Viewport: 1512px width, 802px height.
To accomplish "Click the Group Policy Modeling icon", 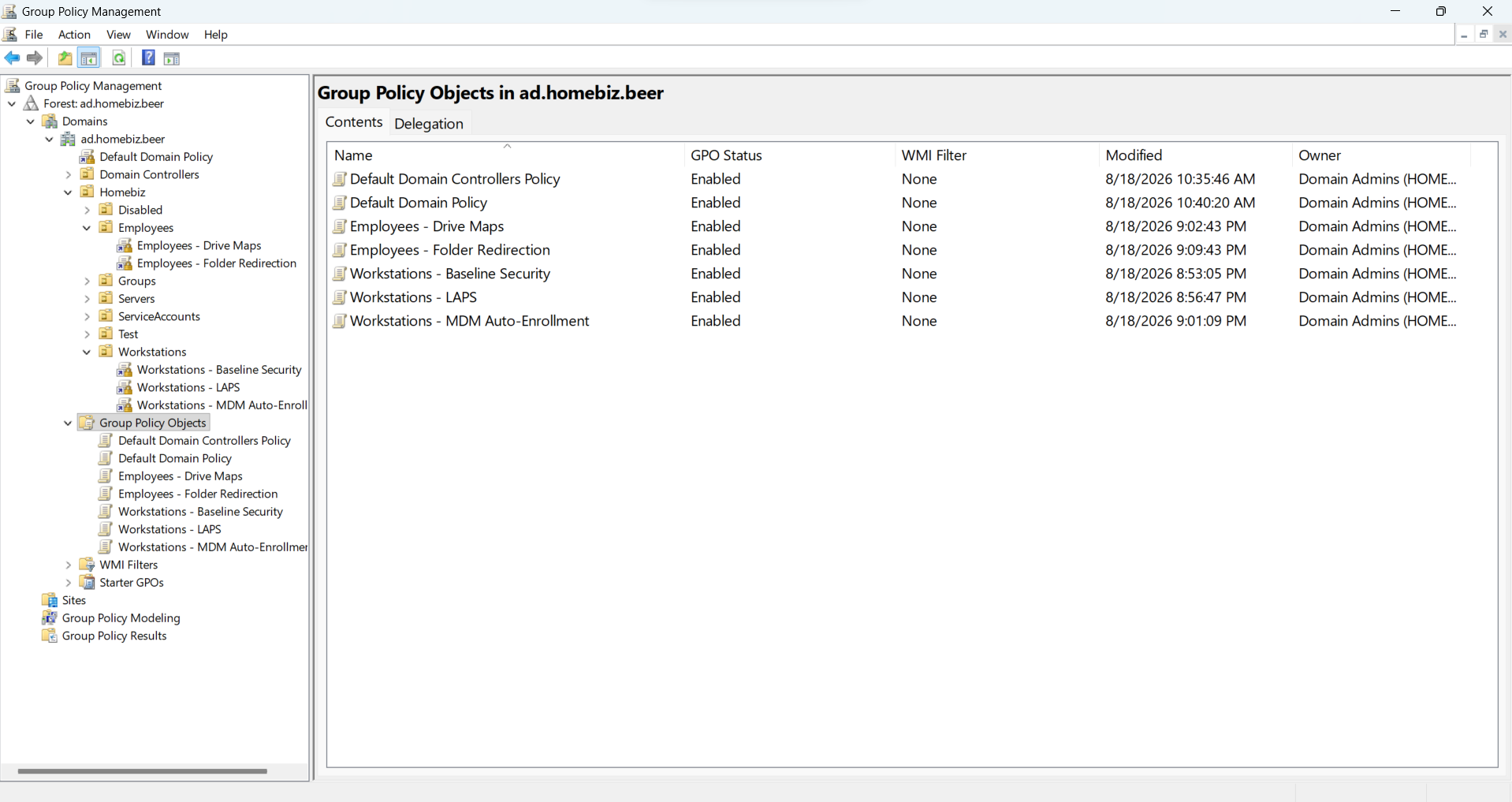I will pos(50,618).
